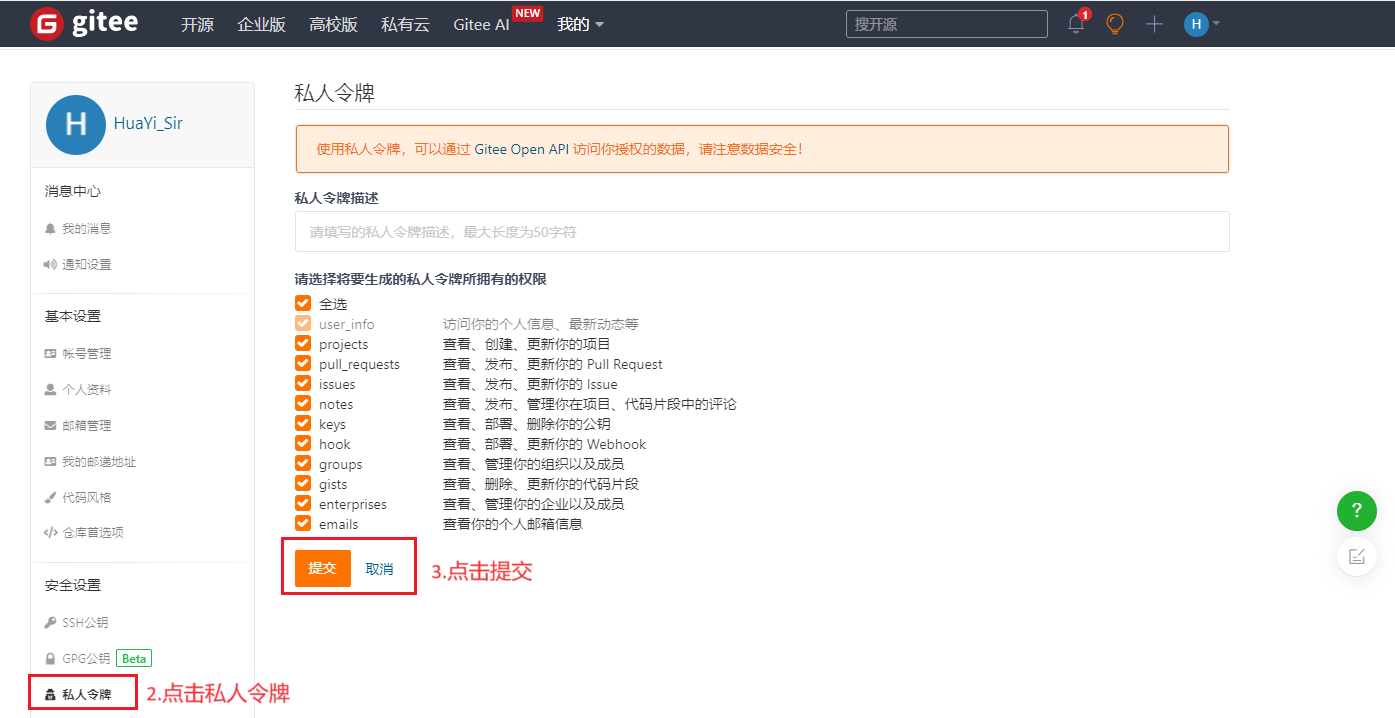This screenshot has height=718, width=1395.
Task: Click the orange lightbulb icon in header
Action: click(x=1115, y=24)
